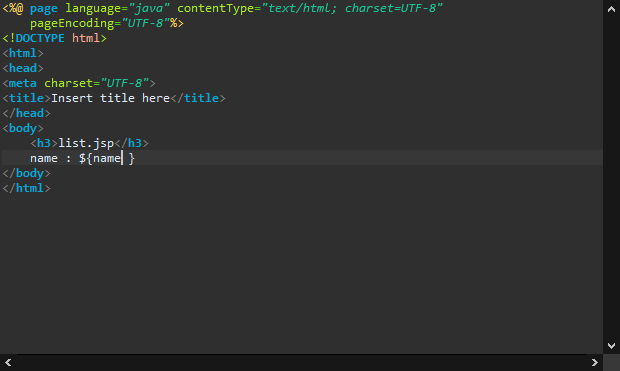620x371 pixels.
Task: Click the '${name }' expression
Action: [x=107, y=159]
